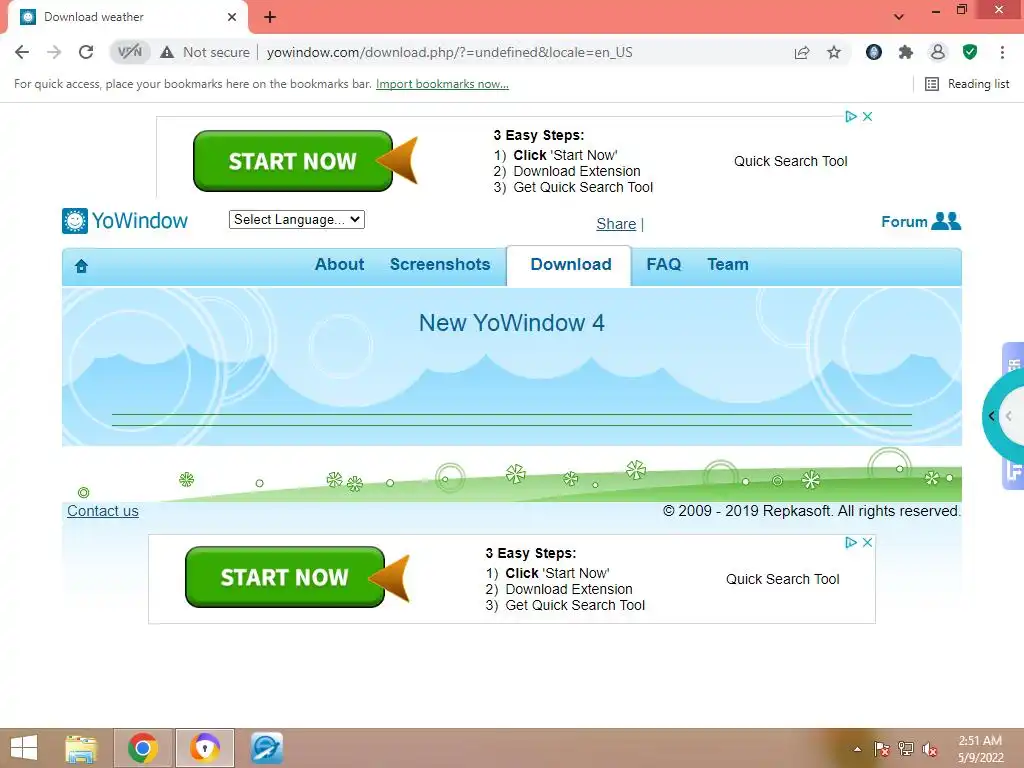Open a new browser tab
Image resolution: width=1024 pixels, height=768 pixels.
[270, 17]
